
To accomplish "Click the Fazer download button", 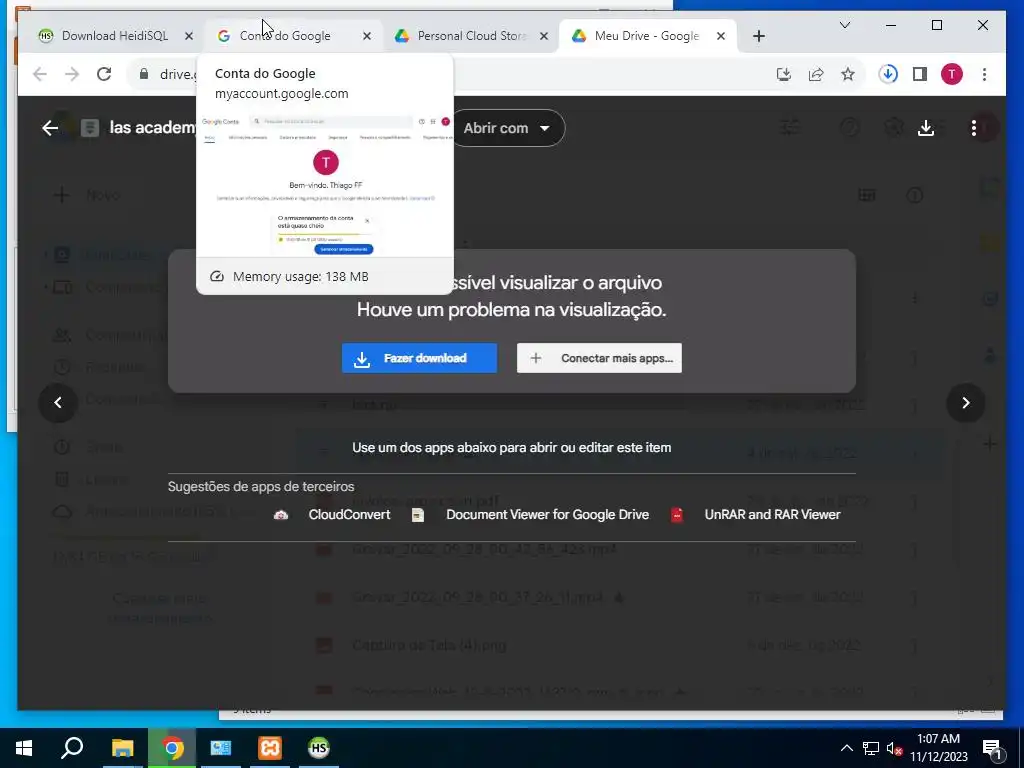I will coord(419,358).
